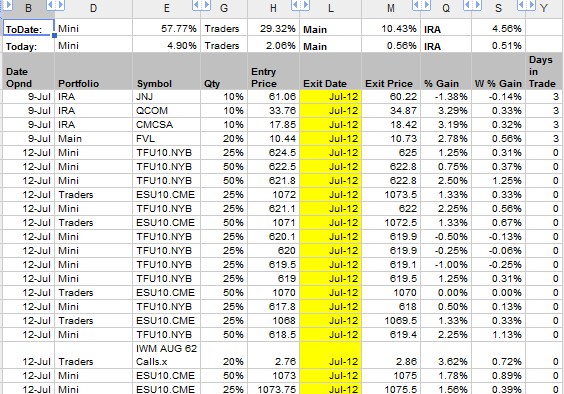
Task: Click the 3.62% gain cell
Action: point(446,355)
